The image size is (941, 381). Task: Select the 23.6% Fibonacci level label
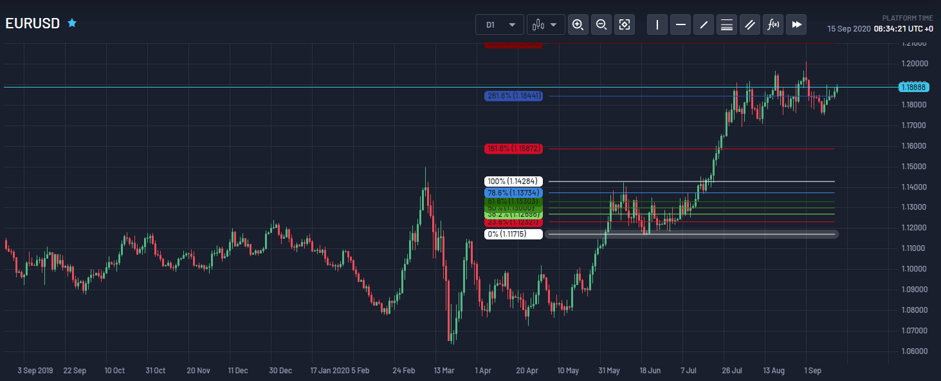[513, 222]
